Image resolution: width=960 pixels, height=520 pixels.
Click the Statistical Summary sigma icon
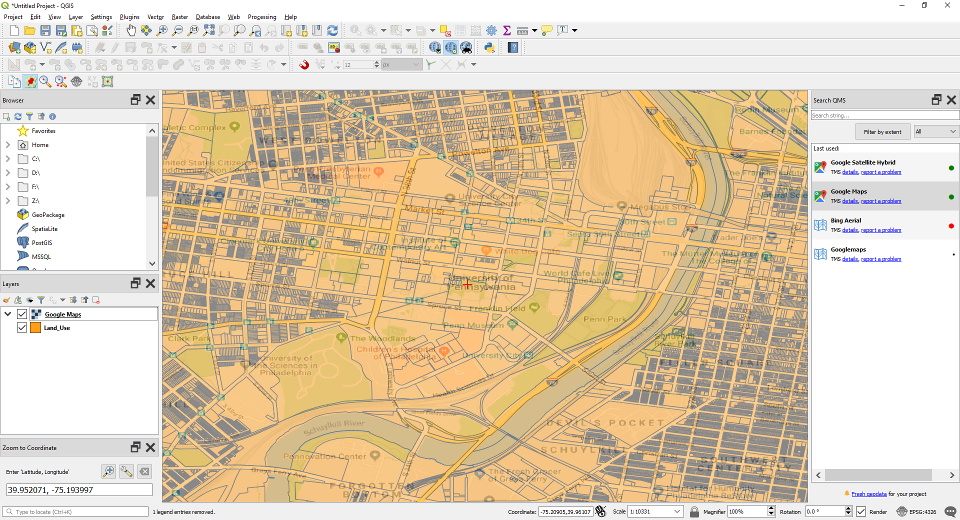click(506, 31)
